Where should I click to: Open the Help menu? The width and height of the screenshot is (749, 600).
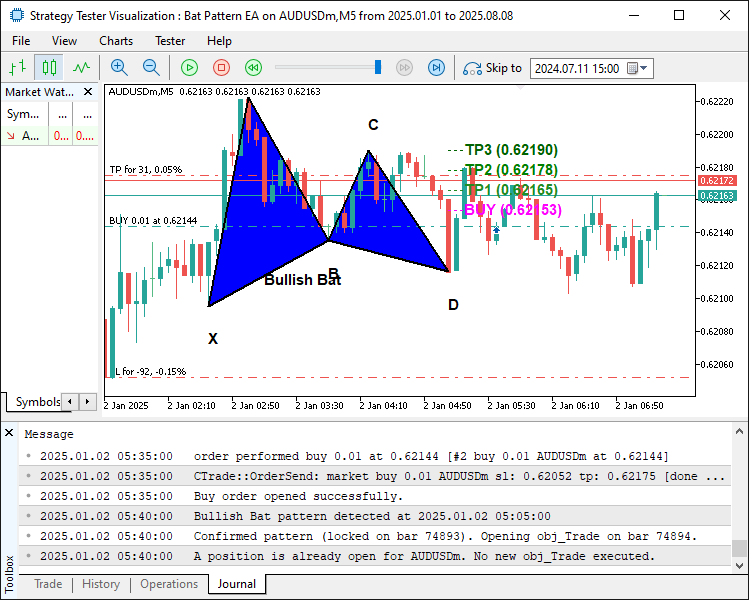pos(219,41)
